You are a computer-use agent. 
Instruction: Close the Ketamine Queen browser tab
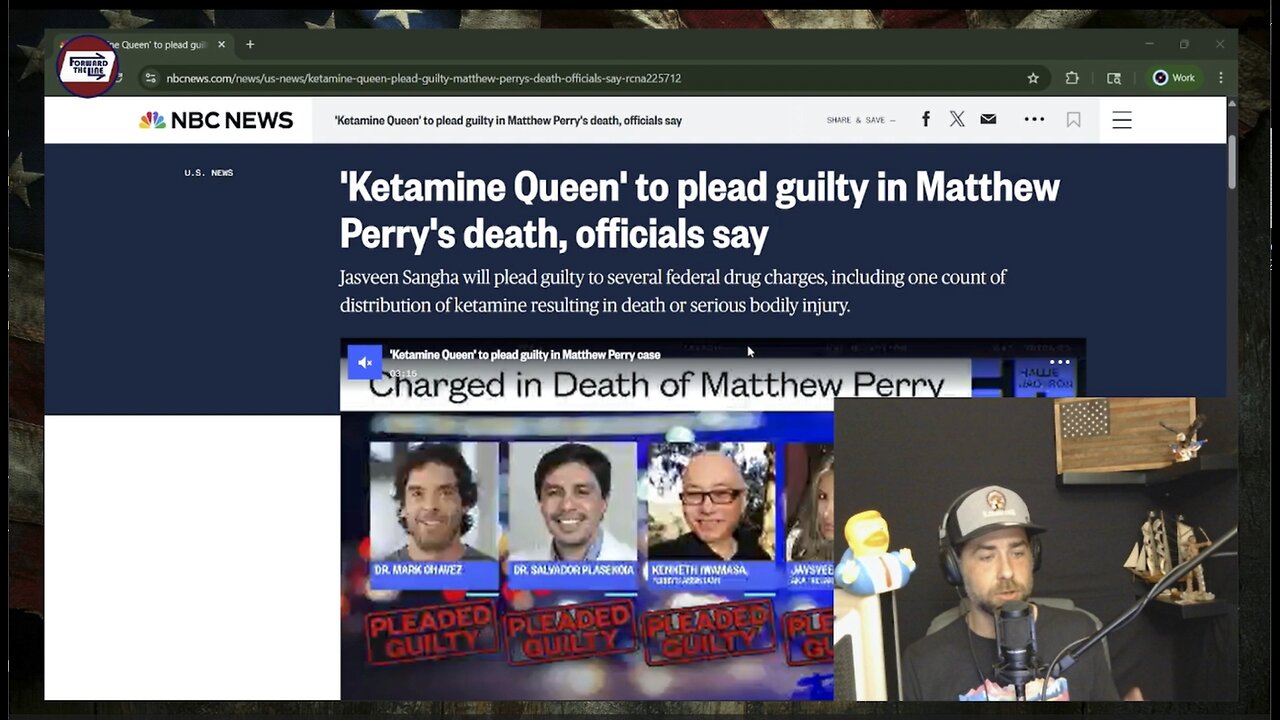(221, 44)
